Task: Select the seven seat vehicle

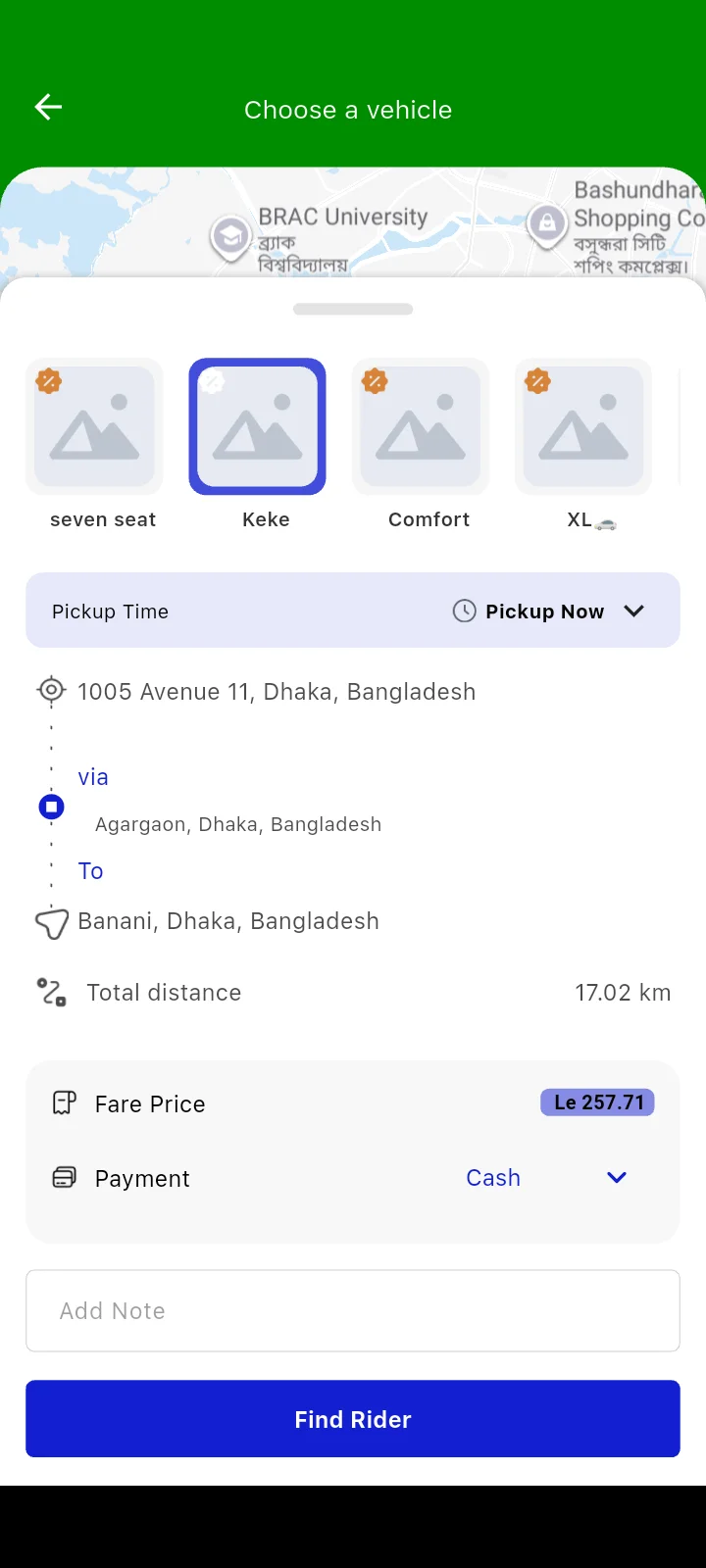Action: pos(94,426)
